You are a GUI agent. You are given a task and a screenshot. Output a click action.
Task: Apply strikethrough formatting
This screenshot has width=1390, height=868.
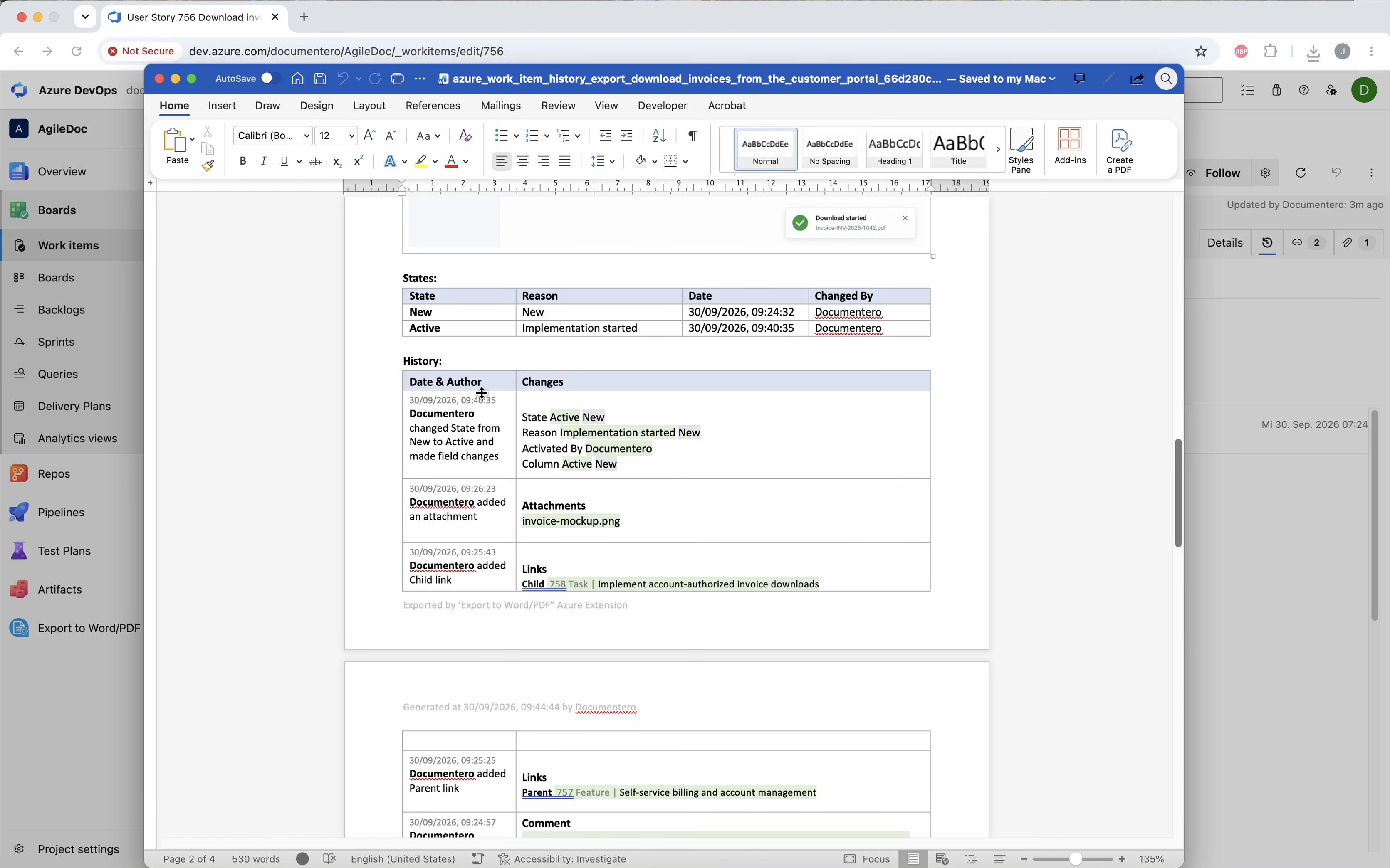pos(315,162)
